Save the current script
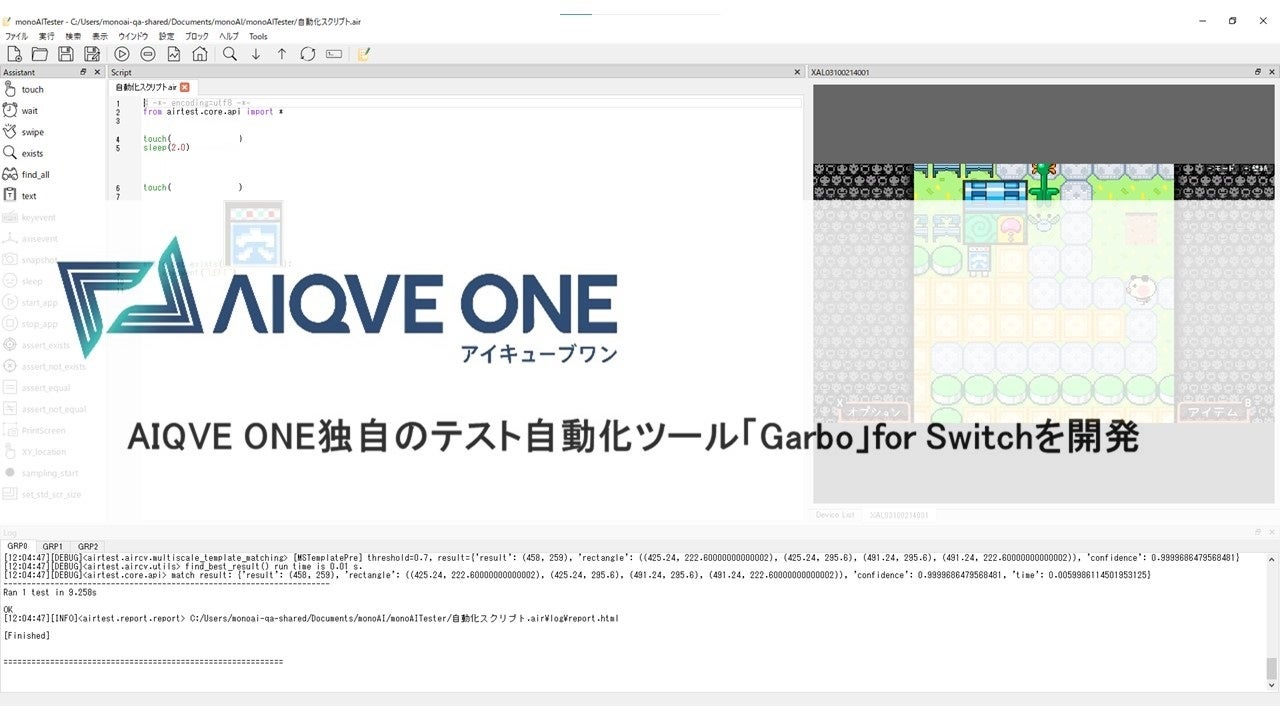 point(66,54)
